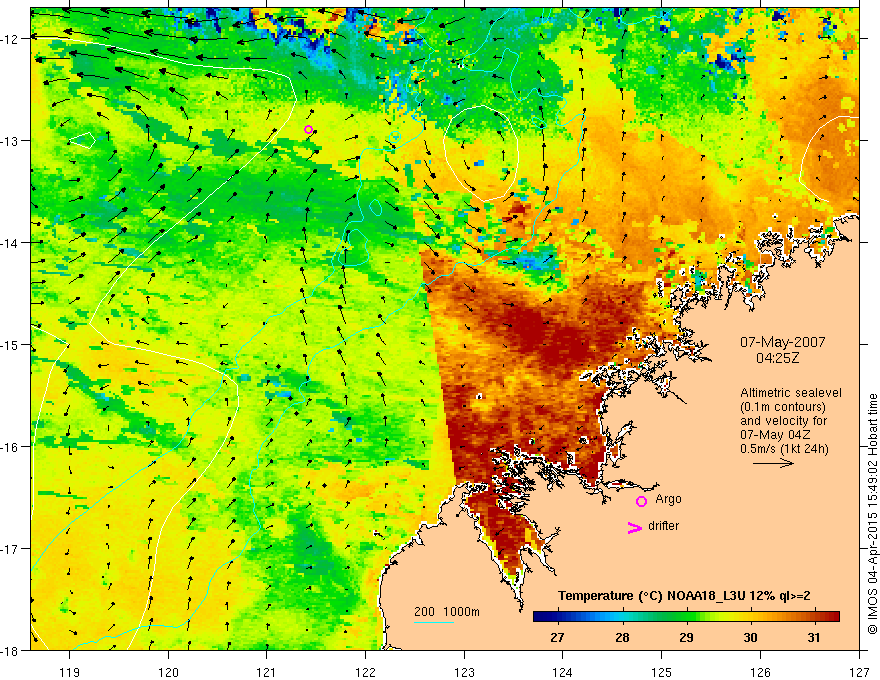Click the colorbar tick label 27
The width and height of the screenshot is (880, 680).
pyautogui.click(x=557, y=637)
